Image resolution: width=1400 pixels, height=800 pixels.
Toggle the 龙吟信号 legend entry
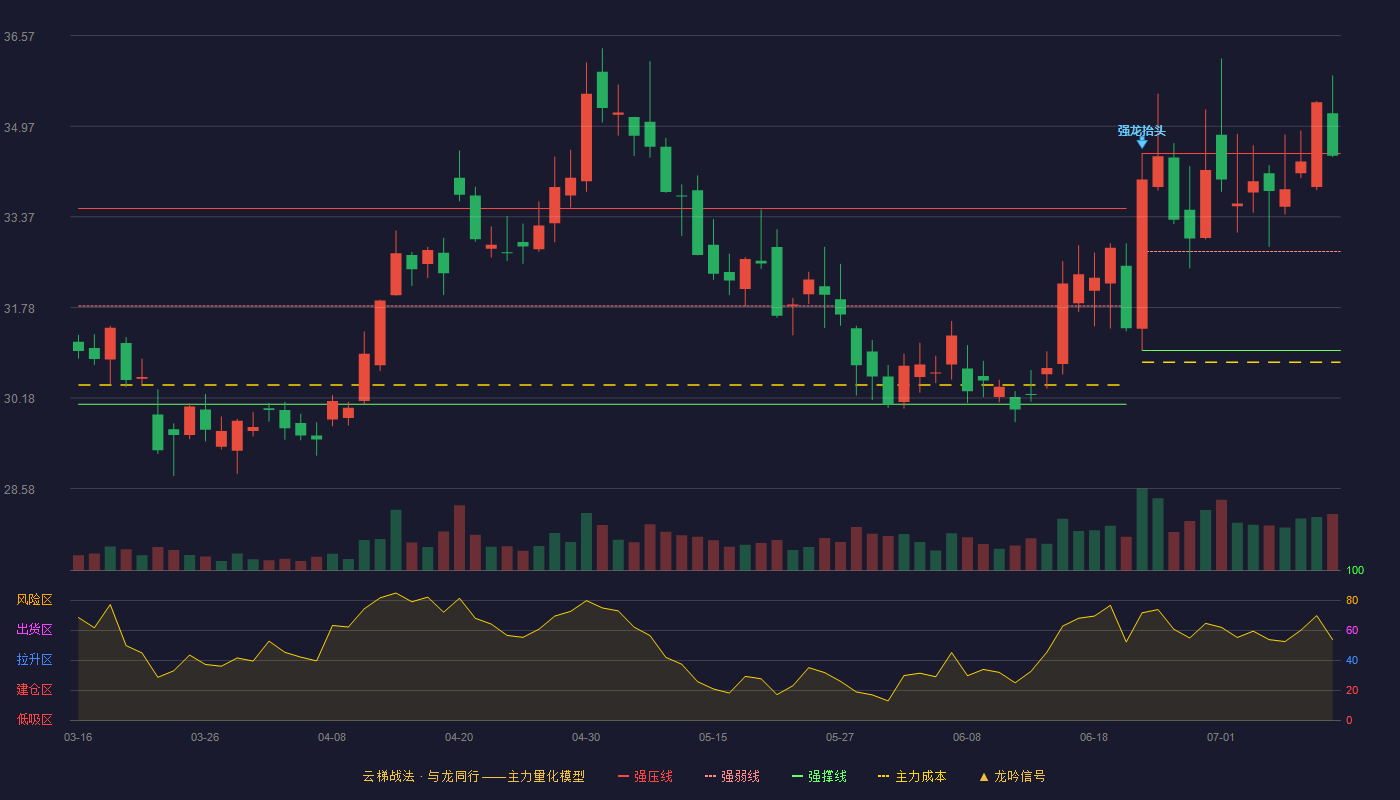[x=1011, y=776]
